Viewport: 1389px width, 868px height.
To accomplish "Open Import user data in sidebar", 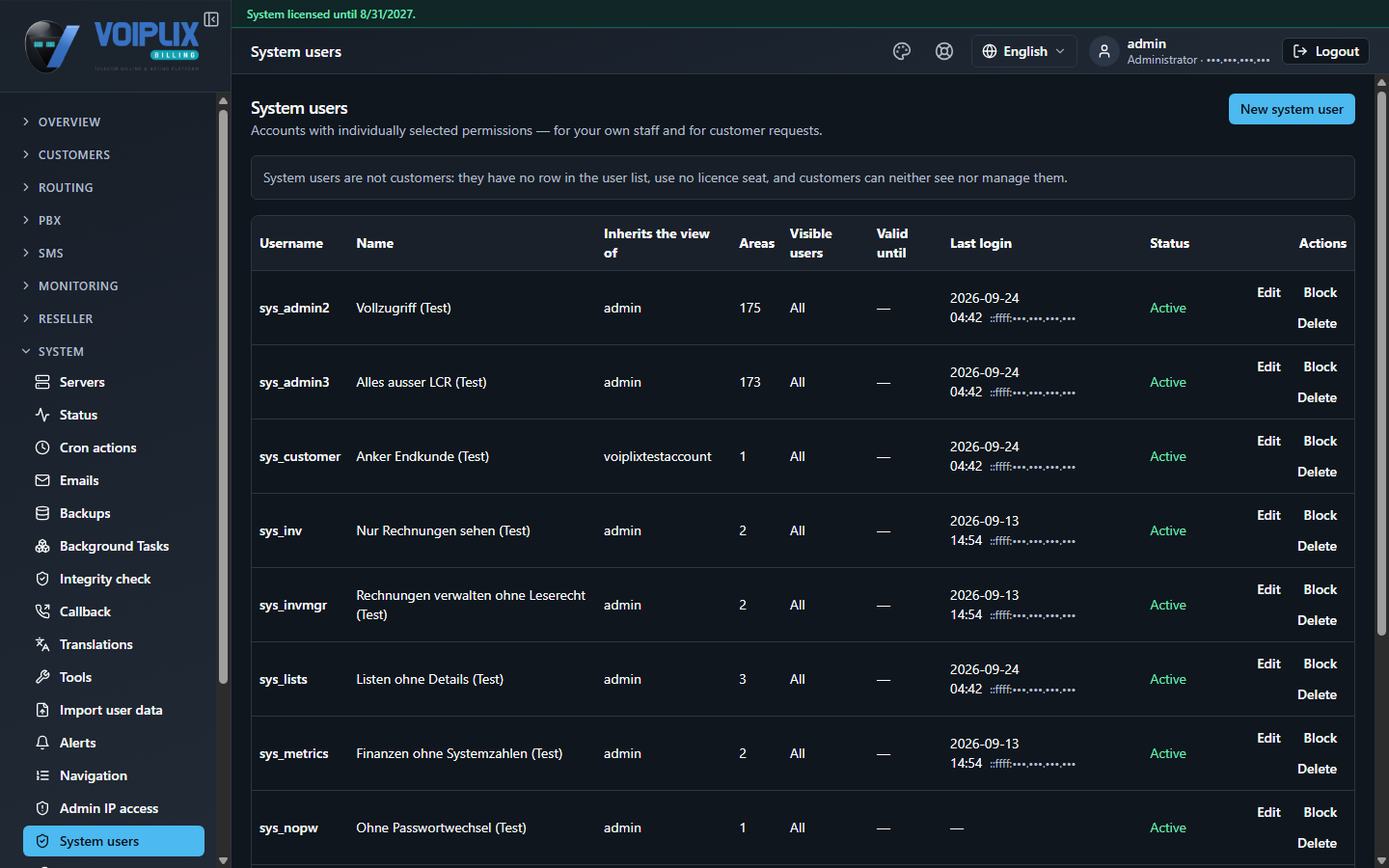I will [x=114, y=710].
